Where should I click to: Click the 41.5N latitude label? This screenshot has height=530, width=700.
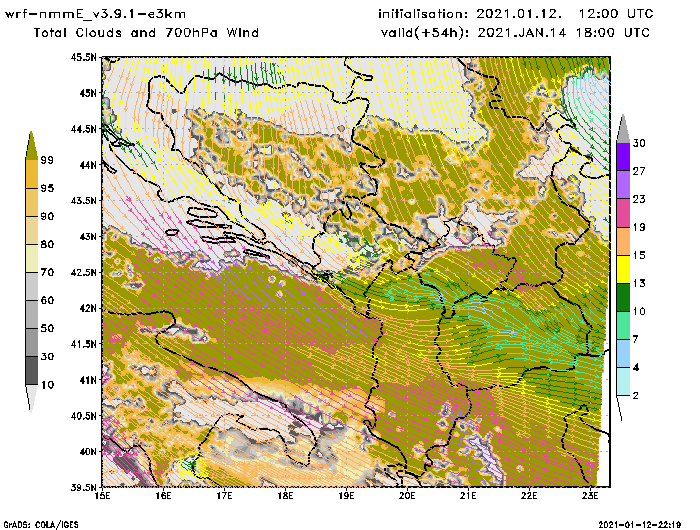coord(83,344)
